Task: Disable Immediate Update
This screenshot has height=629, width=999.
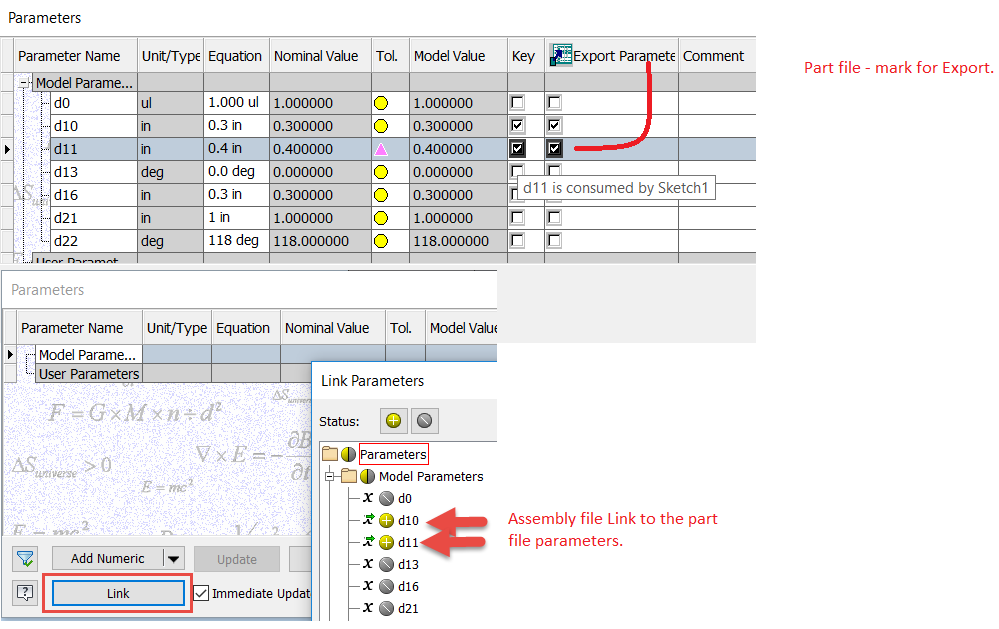Action: pos(201,593)
